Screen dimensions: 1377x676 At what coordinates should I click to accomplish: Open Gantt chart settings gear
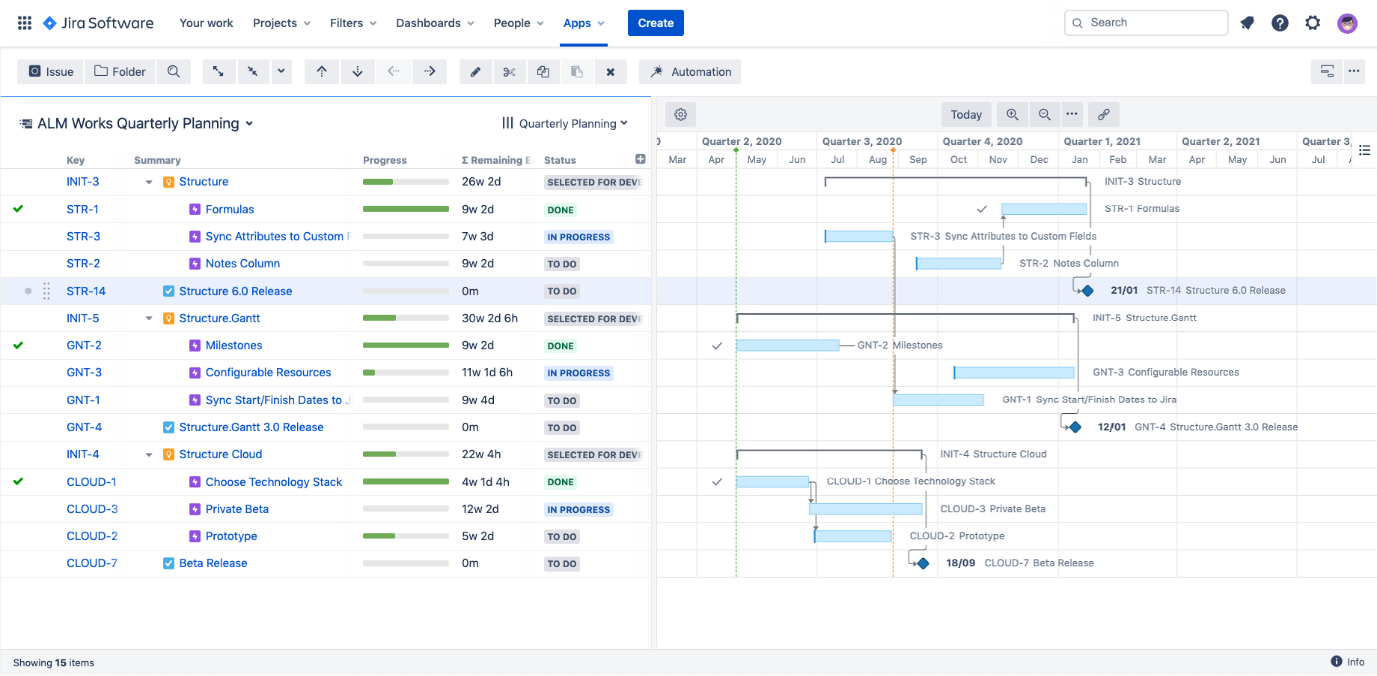[x=681, y=114]
